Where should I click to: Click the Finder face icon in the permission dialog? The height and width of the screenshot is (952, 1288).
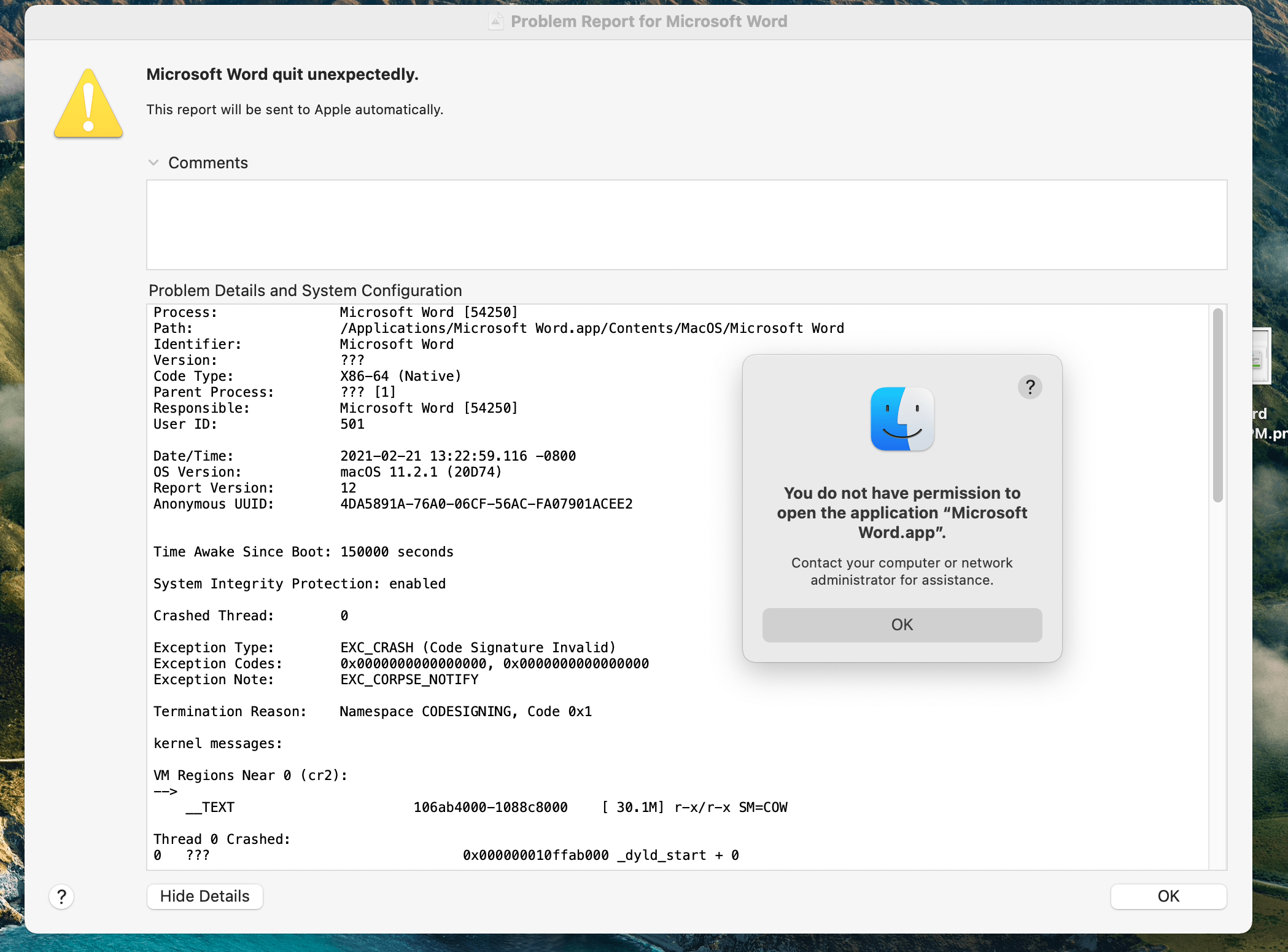[x=901, y=419]
